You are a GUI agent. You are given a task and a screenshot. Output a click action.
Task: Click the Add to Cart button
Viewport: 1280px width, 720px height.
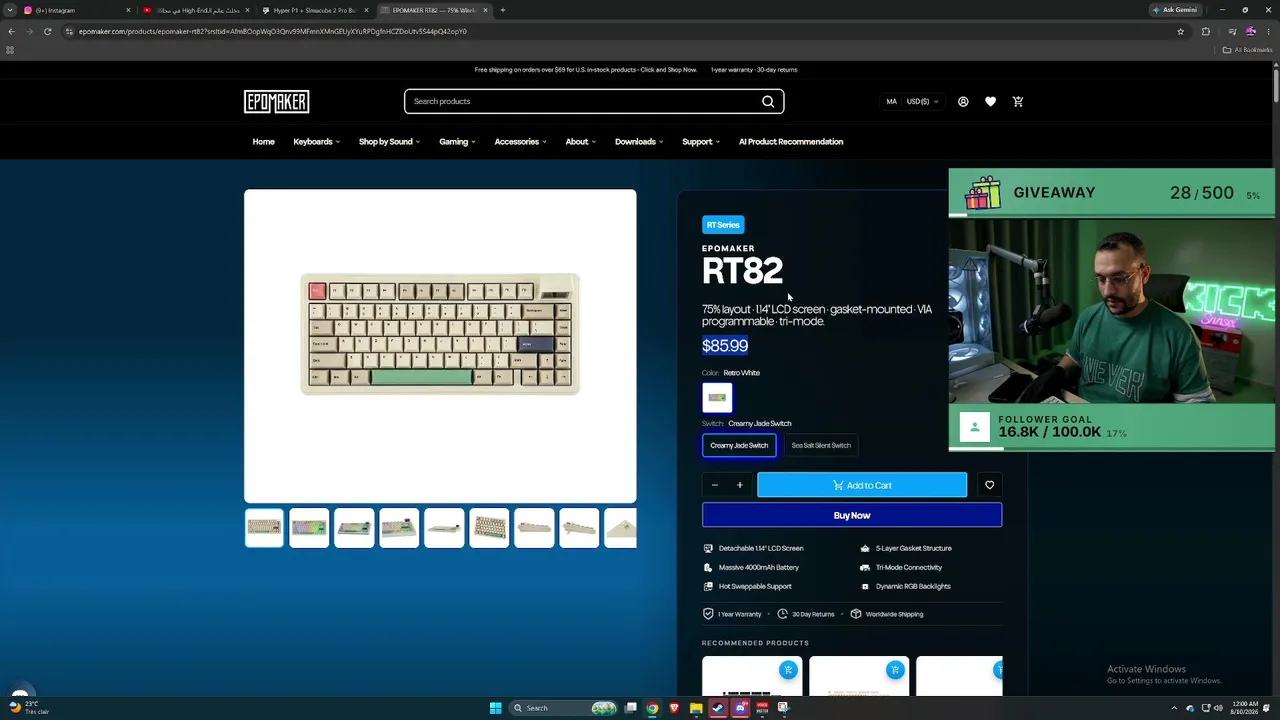coord(862,485)
